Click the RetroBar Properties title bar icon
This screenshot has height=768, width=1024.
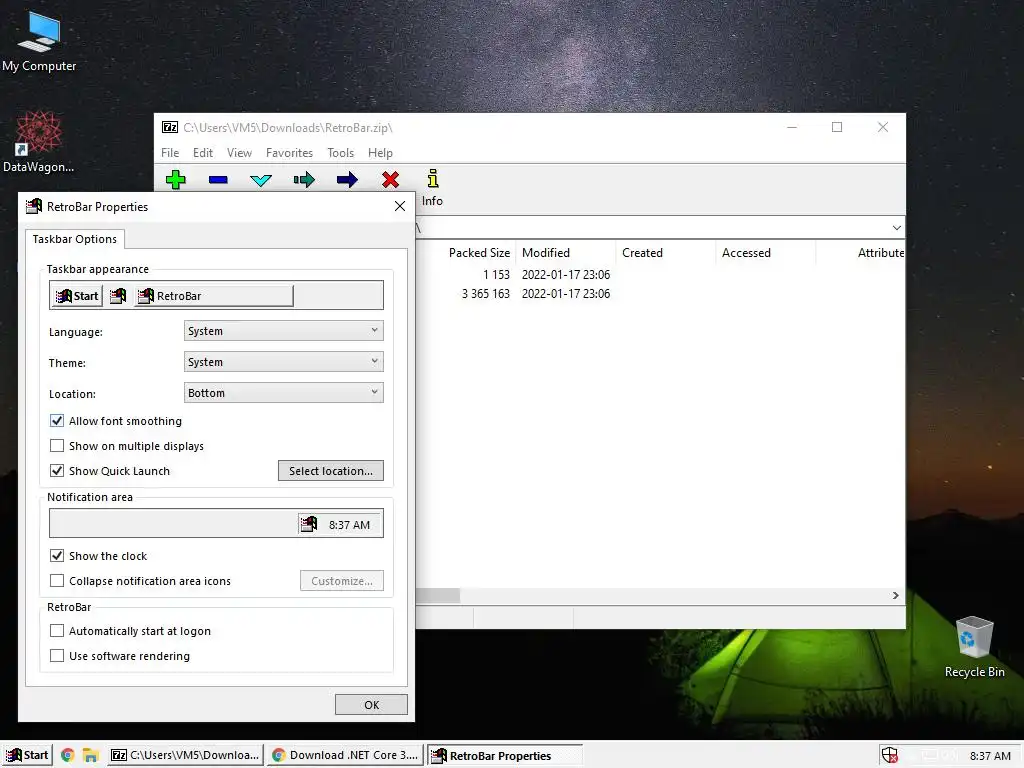(x=34, y=206)
